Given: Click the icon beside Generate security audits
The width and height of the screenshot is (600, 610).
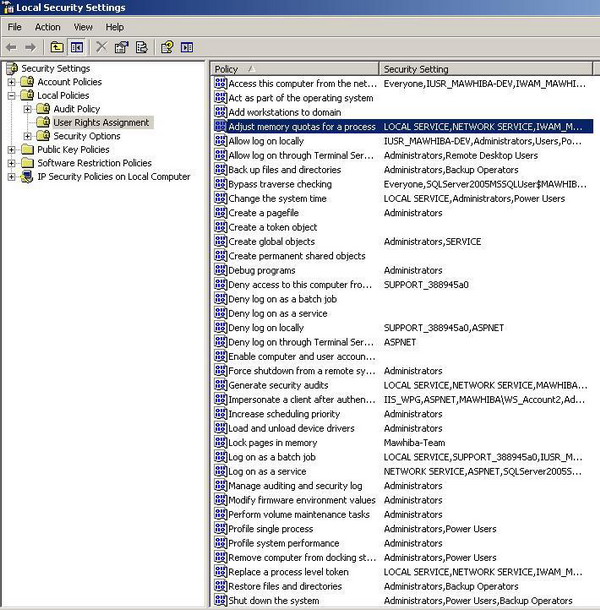Looking at the screenshot, I should coord(220,385).
